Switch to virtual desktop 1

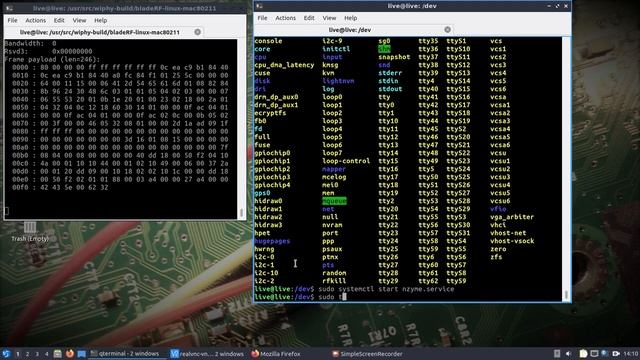point(18,354)
